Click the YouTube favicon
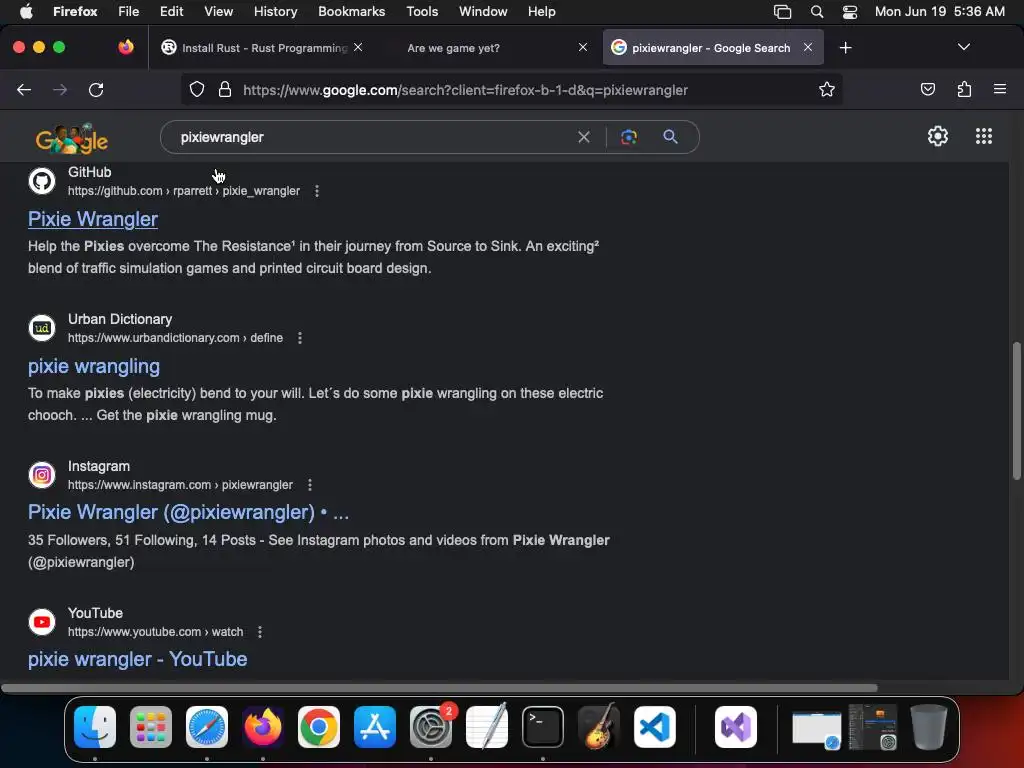 pyautogui.click(x=42, y=622)
